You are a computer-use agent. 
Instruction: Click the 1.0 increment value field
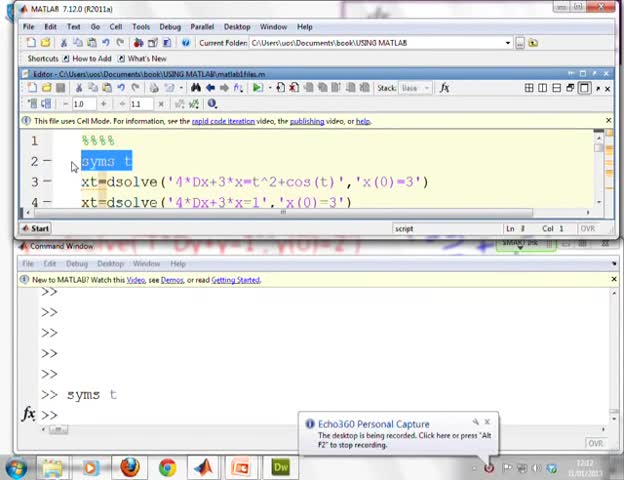coord(84,104)
